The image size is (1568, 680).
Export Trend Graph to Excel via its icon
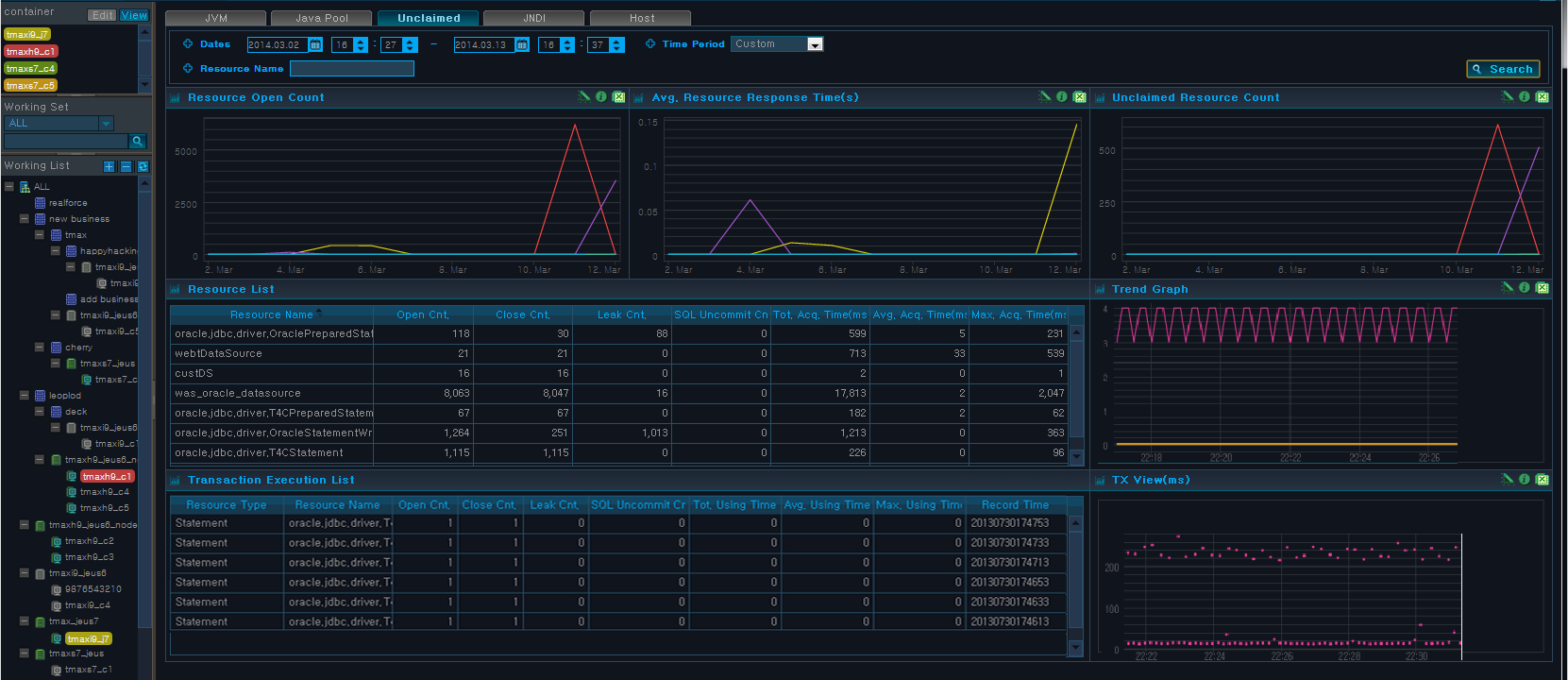[1543, 288]
